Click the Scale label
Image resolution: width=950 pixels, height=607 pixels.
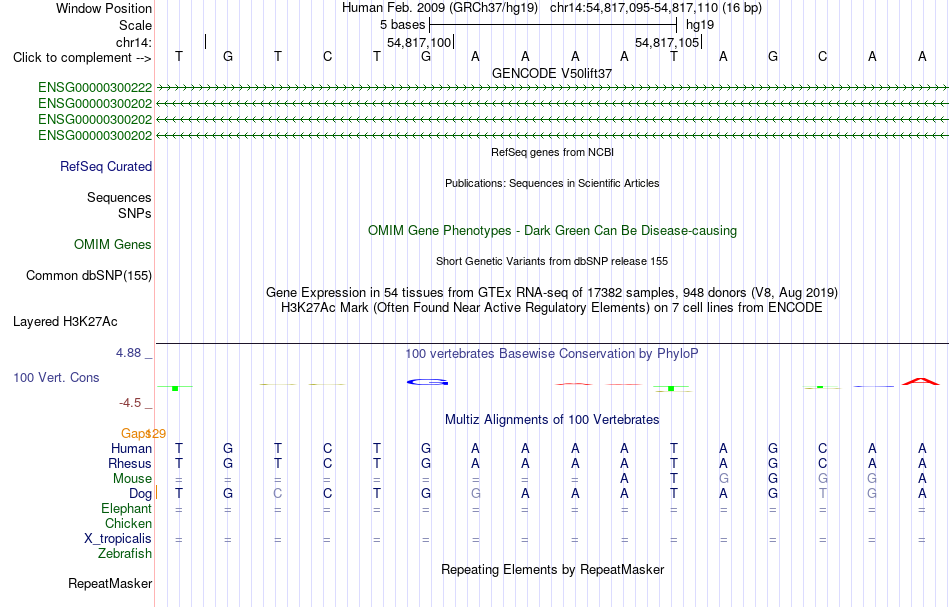[135, 25]
